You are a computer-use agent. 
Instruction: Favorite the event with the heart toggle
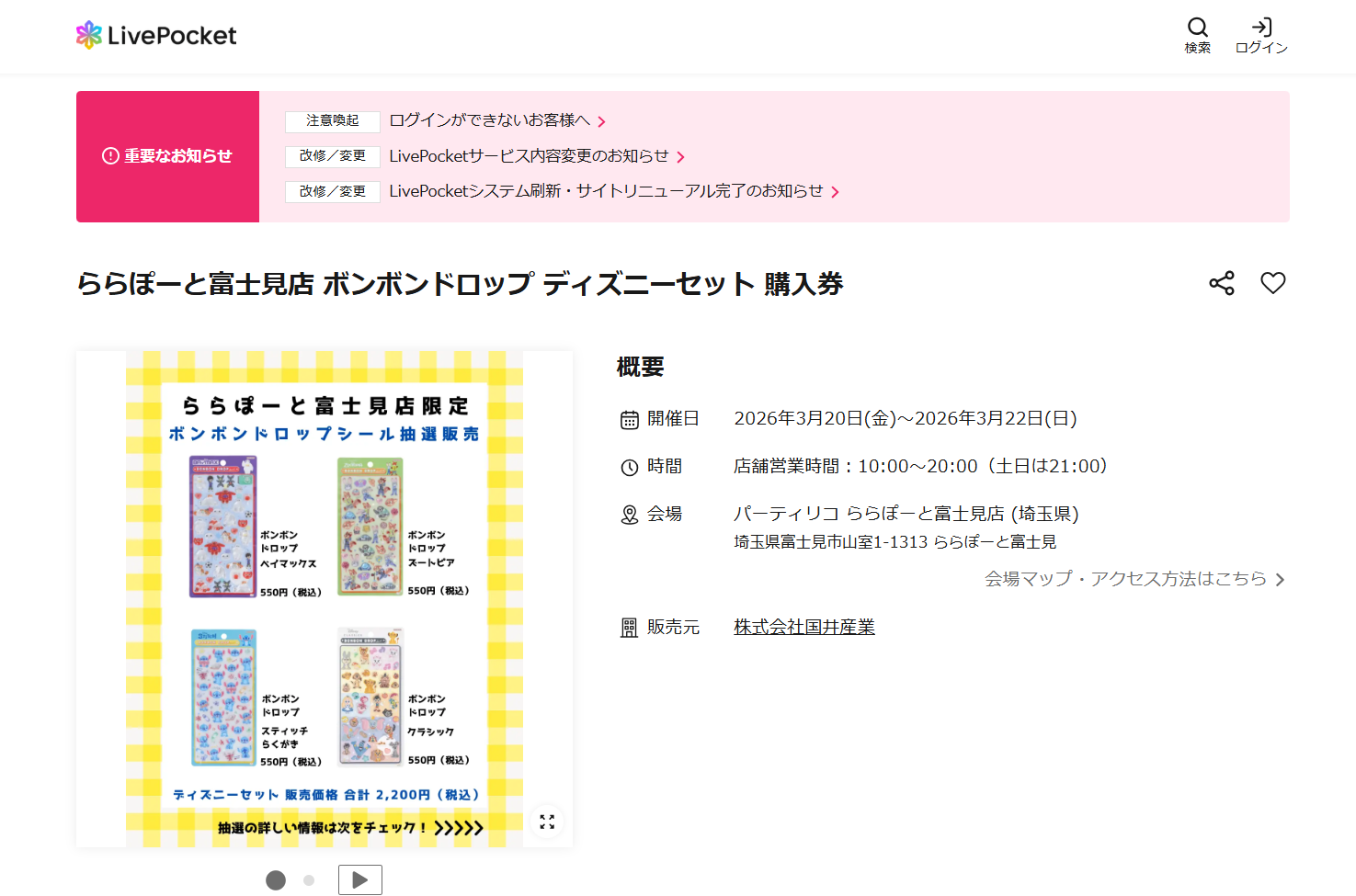click(x=1273, y=283)
